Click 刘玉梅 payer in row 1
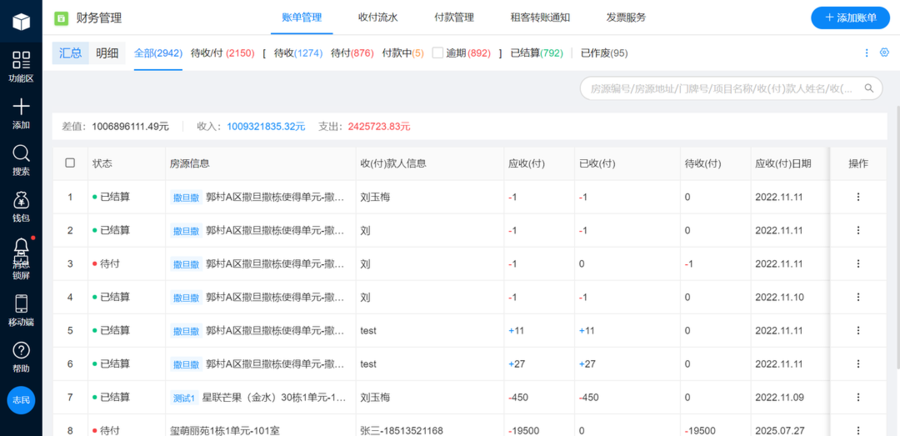 [375, 197]
